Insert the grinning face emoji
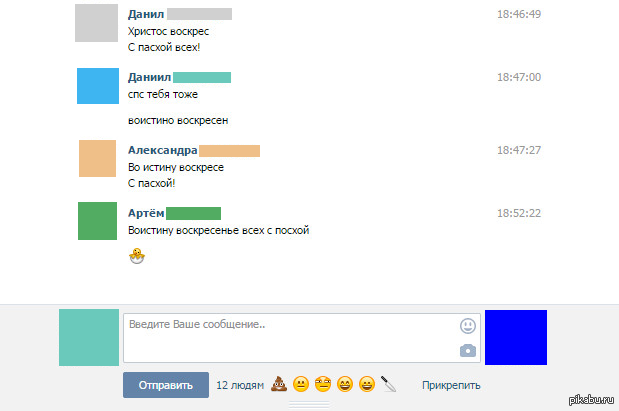Viewport: 619px width, 411px height. pos(367,384)
